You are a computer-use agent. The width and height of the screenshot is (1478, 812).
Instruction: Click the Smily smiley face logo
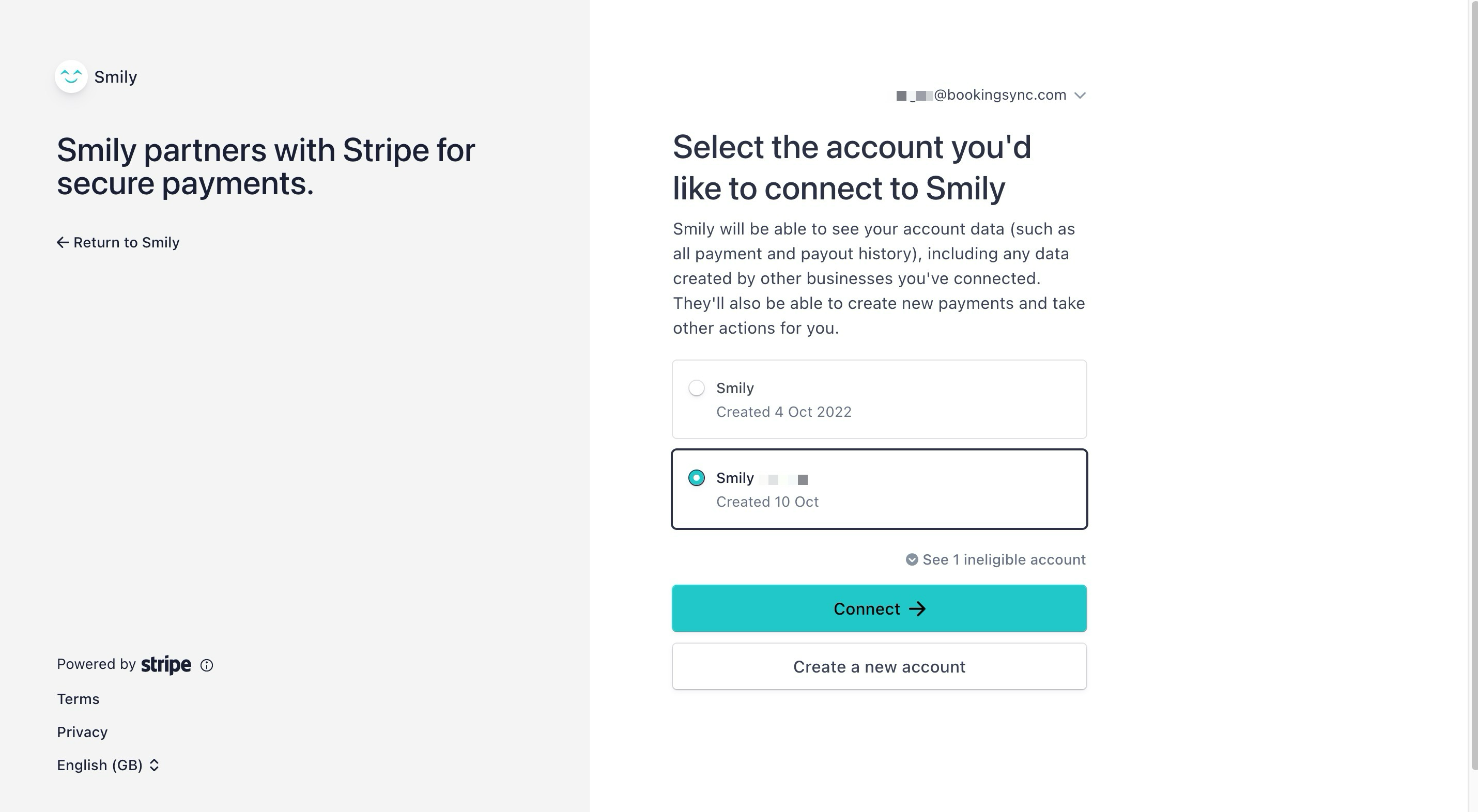click(71, 76)
